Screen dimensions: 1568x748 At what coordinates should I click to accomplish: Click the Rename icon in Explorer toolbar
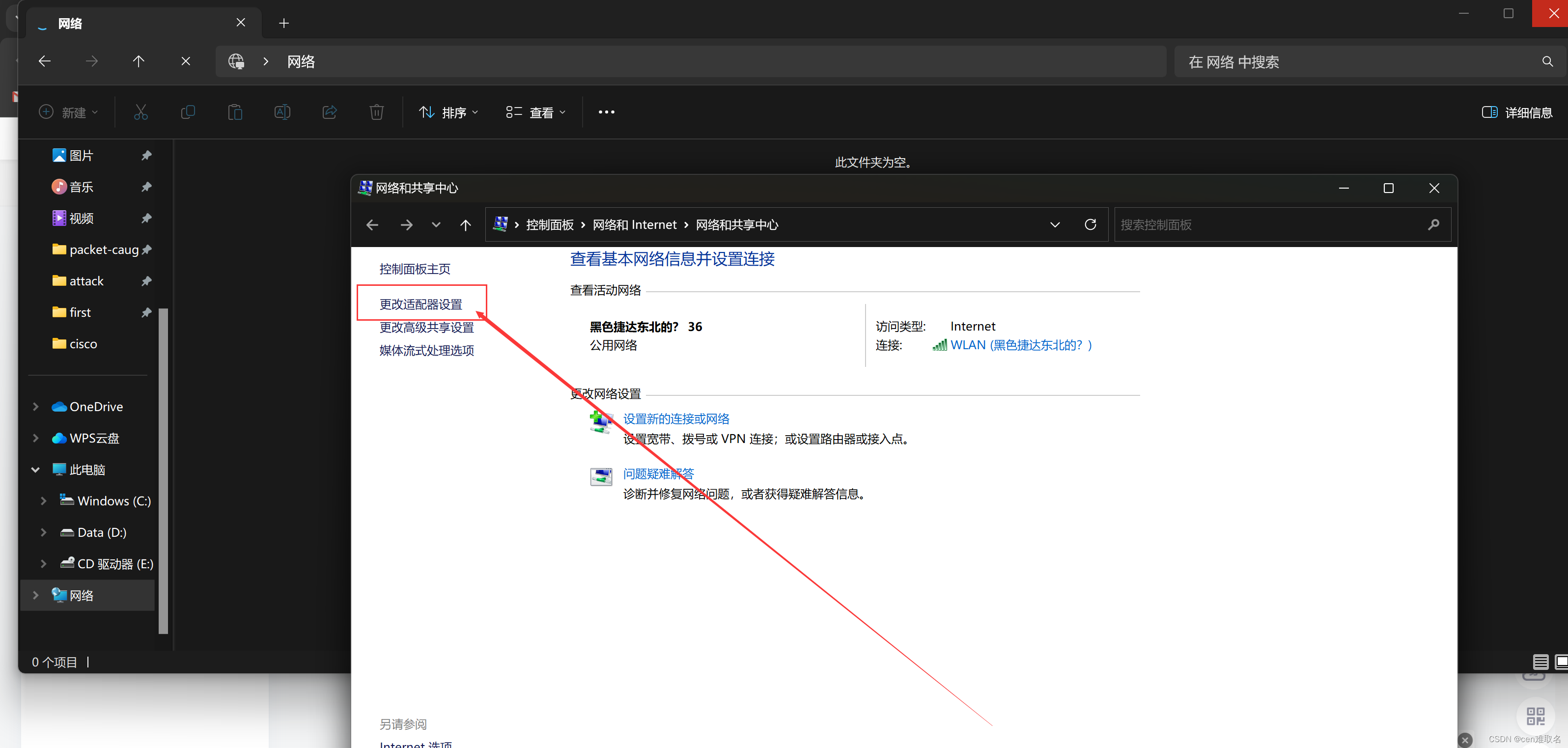click(x=282, y=112)
